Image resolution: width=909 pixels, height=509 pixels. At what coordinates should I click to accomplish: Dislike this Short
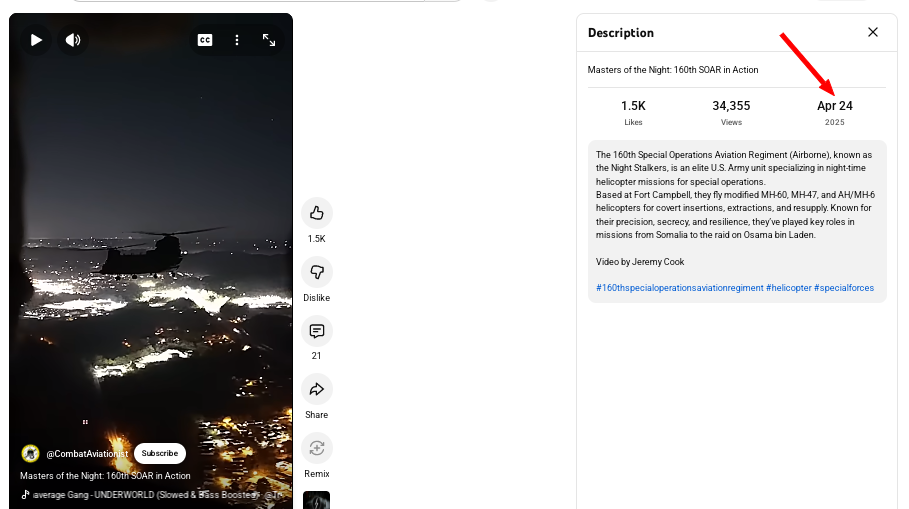coord(316,272)
